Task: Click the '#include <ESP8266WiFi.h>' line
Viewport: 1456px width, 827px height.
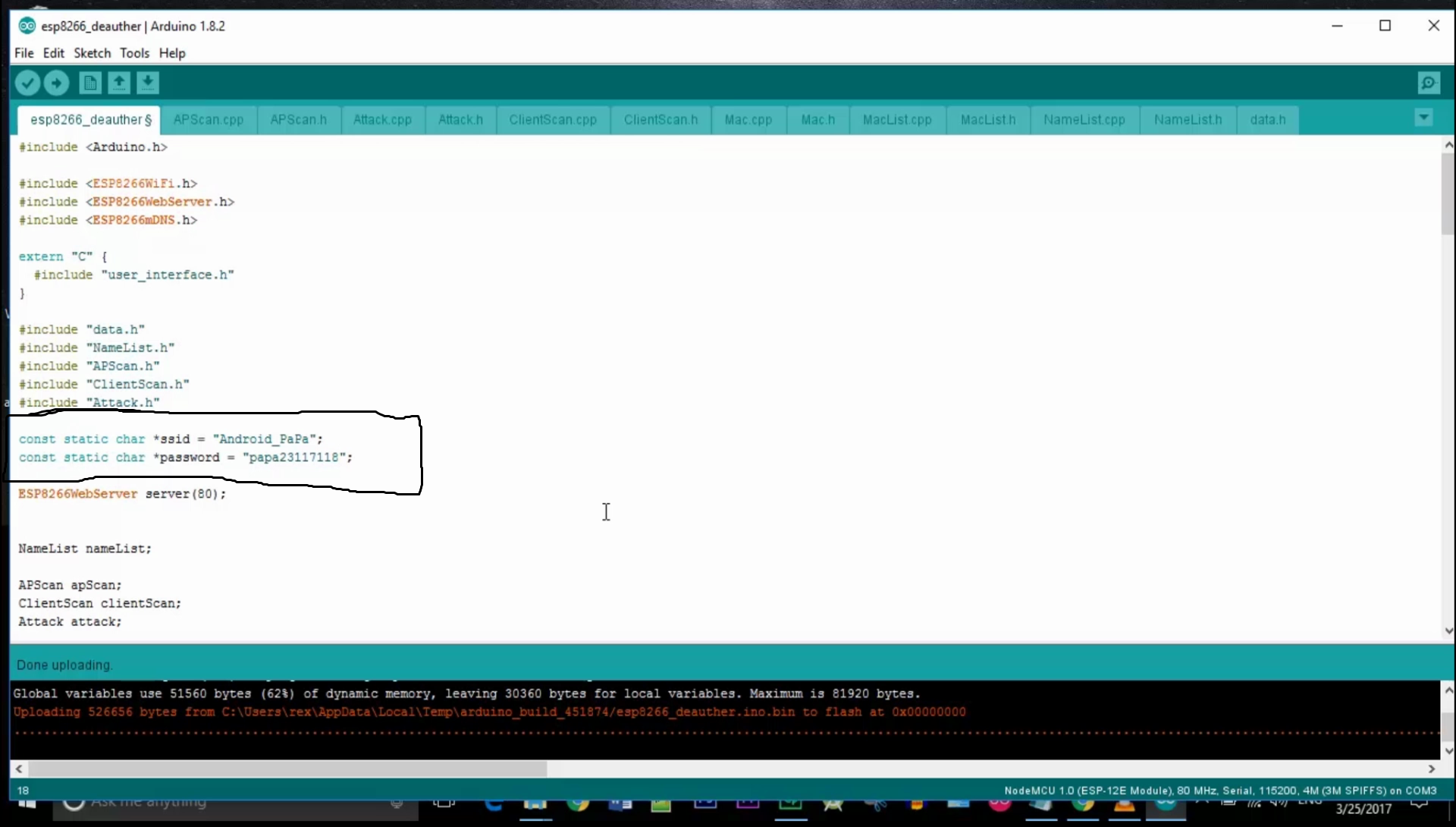Action: [108, 184]
